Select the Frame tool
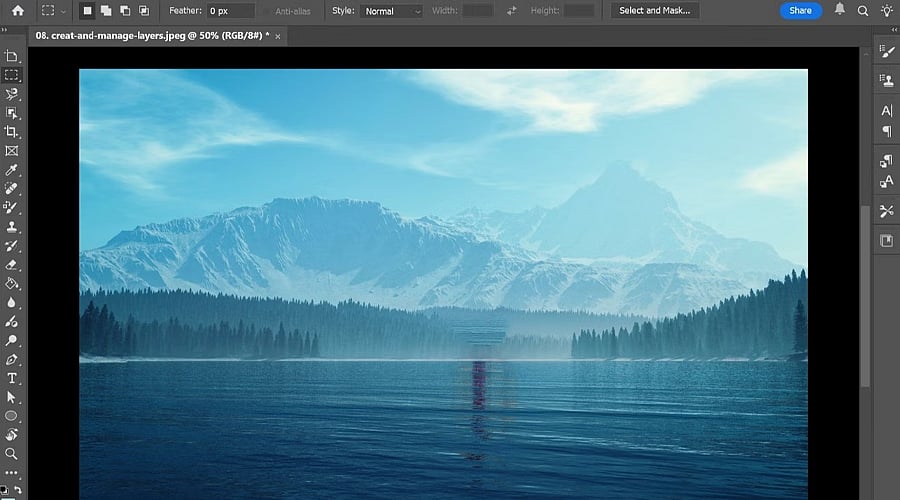Image resolution: width=900 pixels, height=500 pixels. (11, 151)
